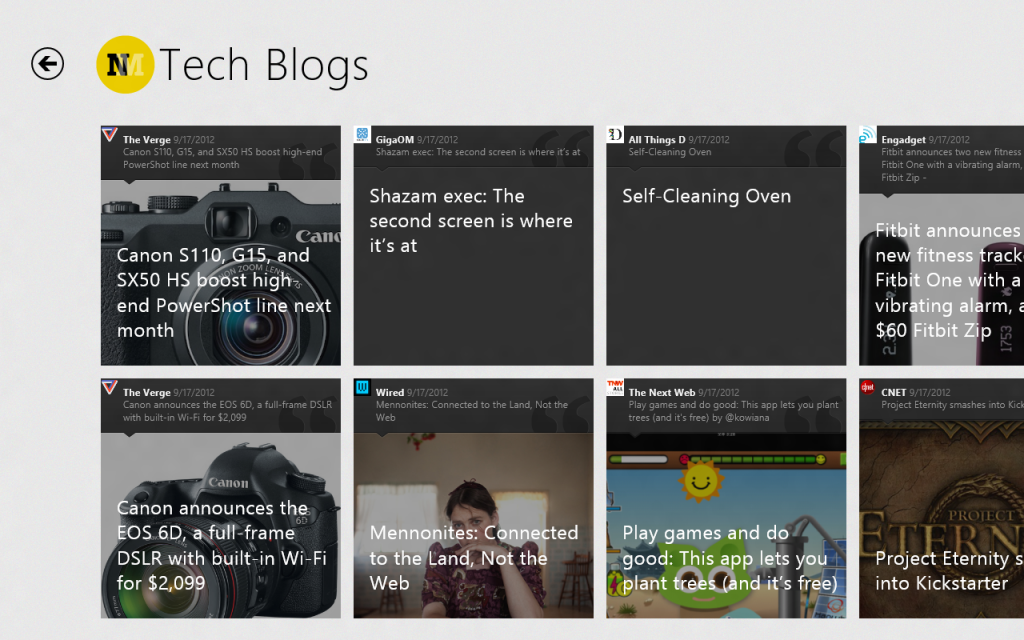Click The Verge favicon on Canon S110 tile

pos(110,135)
